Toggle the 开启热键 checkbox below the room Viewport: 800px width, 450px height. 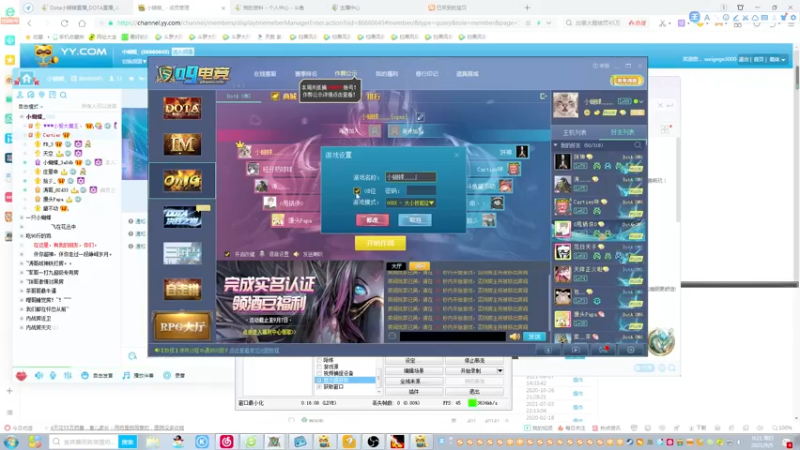point(227,254)
